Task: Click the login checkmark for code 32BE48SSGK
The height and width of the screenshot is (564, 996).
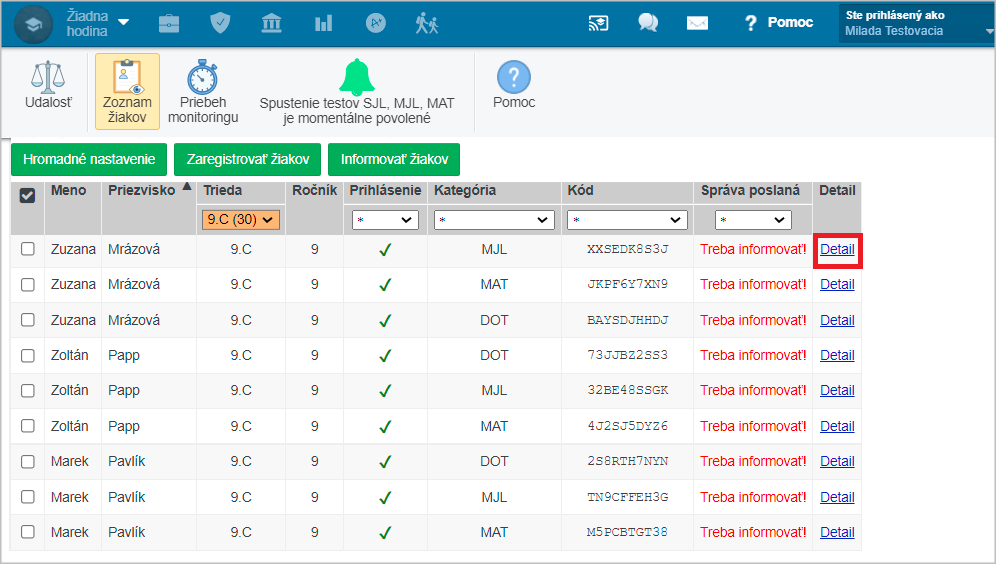Action: point(385,391)
